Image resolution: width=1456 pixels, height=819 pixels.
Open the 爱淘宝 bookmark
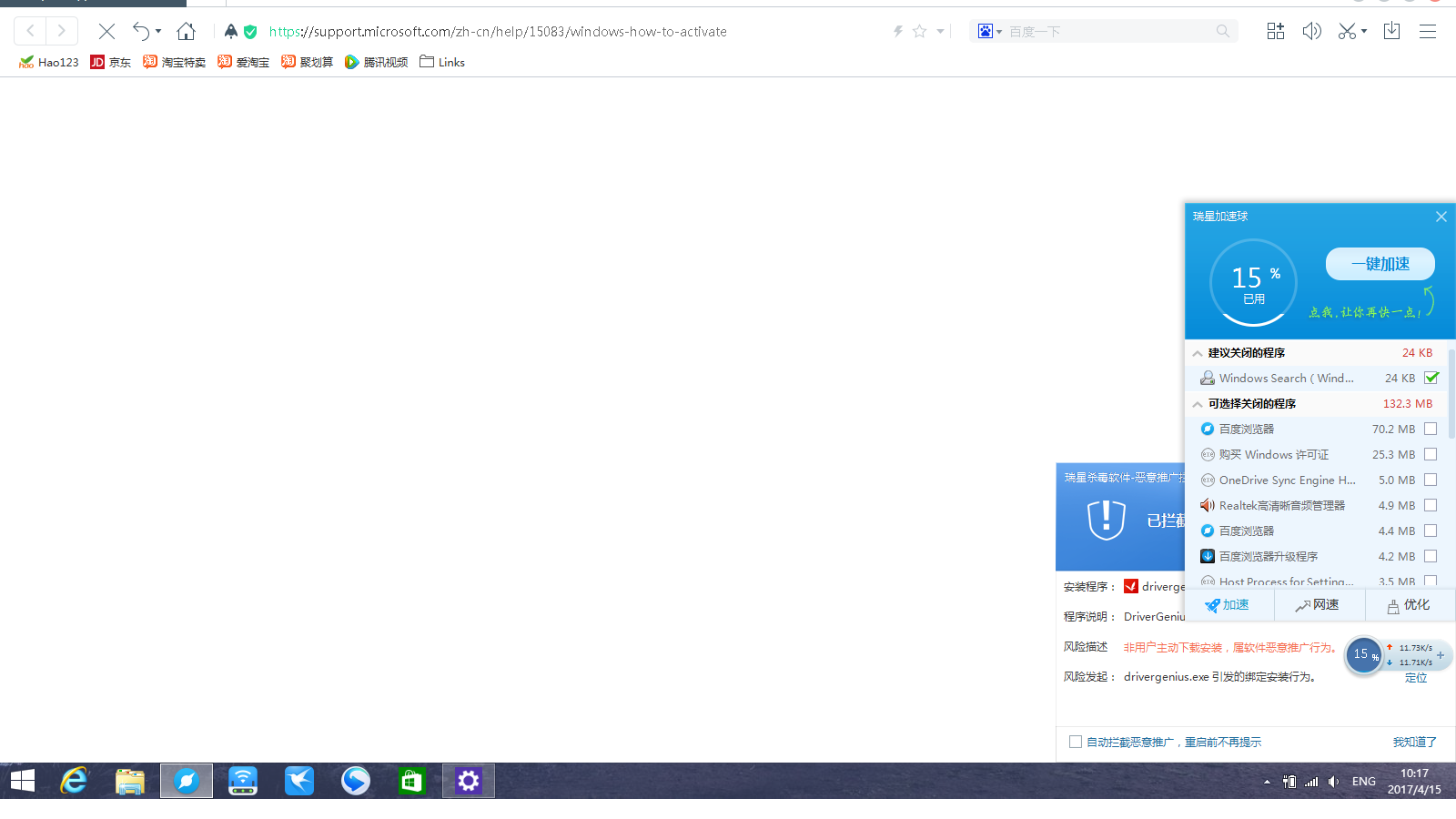point(243,62)
